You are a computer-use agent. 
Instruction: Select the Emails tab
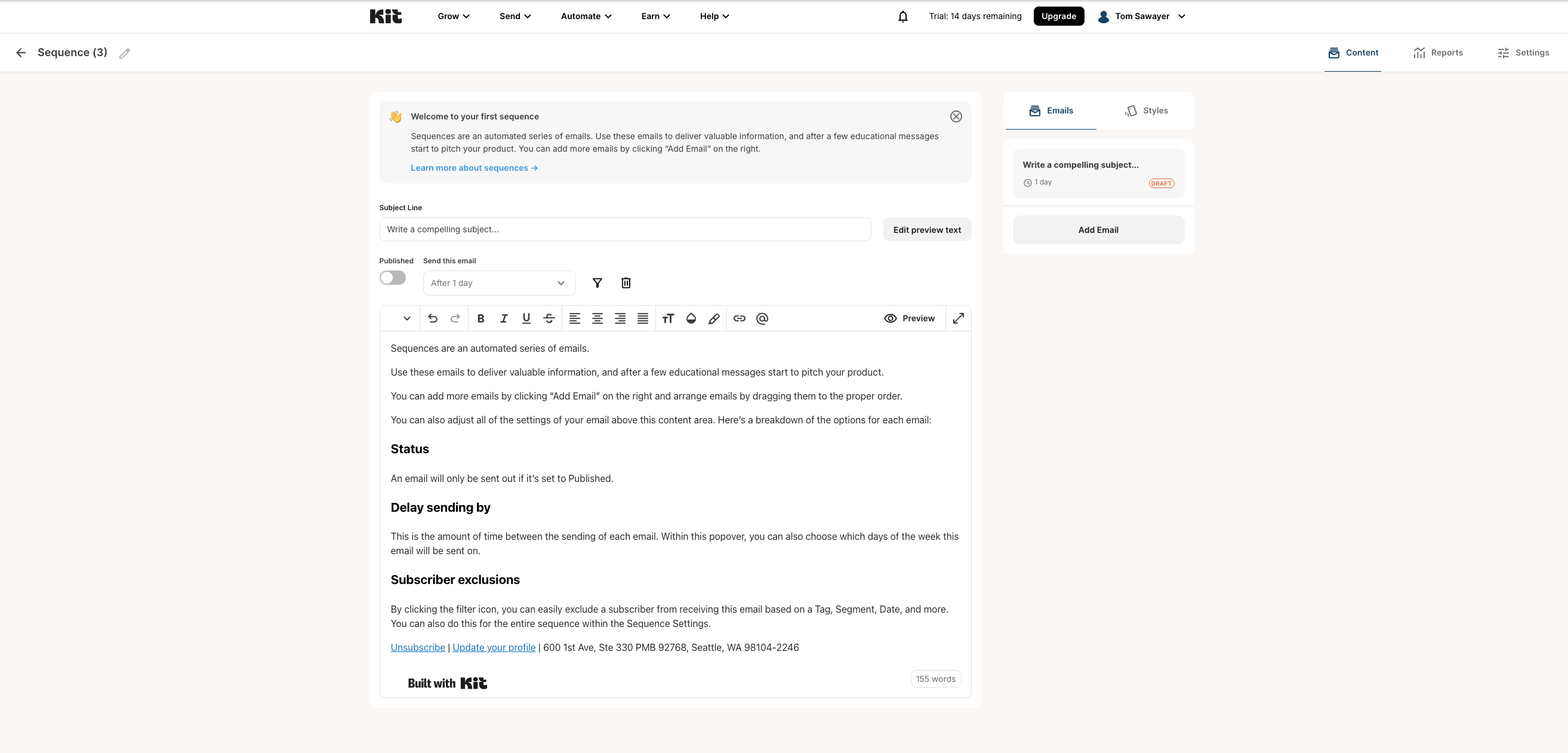(1051, 111)
